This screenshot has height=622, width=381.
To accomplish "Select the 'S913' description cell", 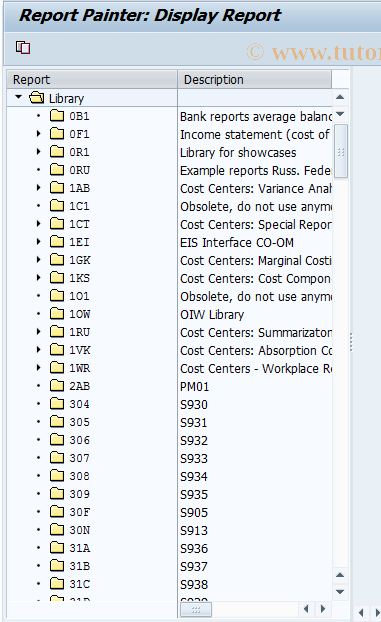I will coord(194,530).
